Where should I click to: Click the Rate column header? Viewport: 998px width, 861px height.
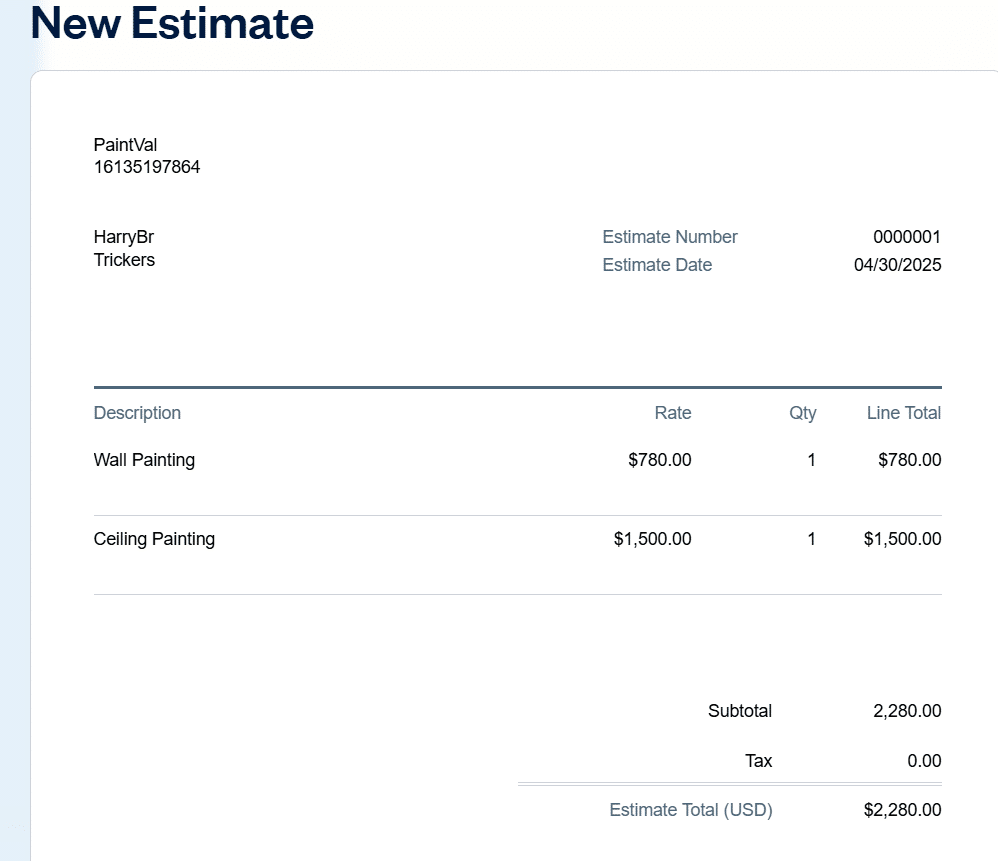point(672,412)
